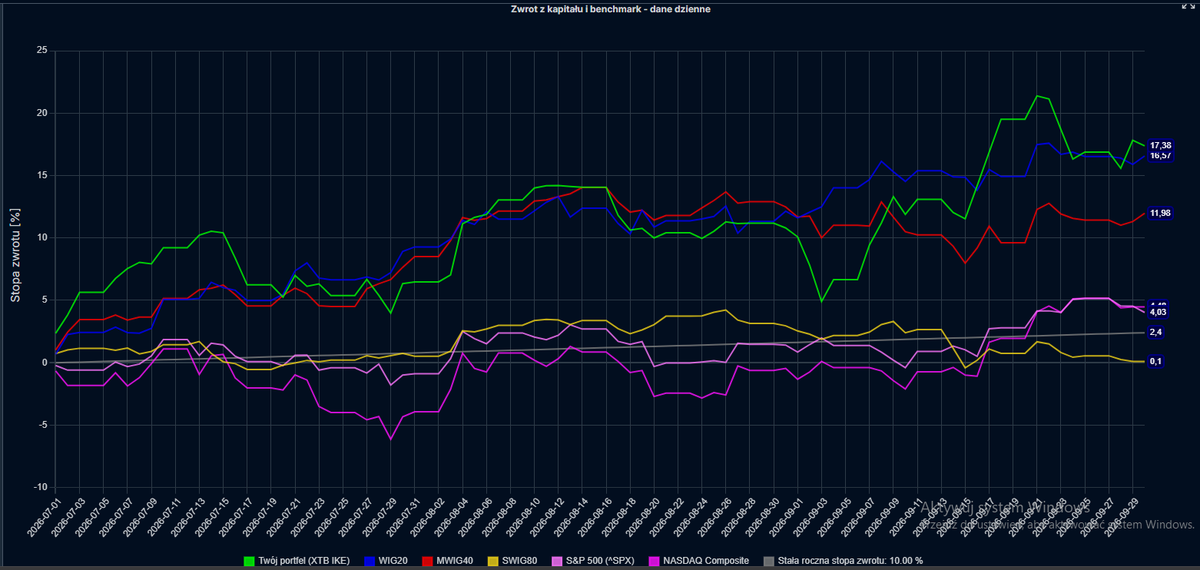Click the 2,4 end value label
Screen dimensions: 1200x570
pos(1155,332)
